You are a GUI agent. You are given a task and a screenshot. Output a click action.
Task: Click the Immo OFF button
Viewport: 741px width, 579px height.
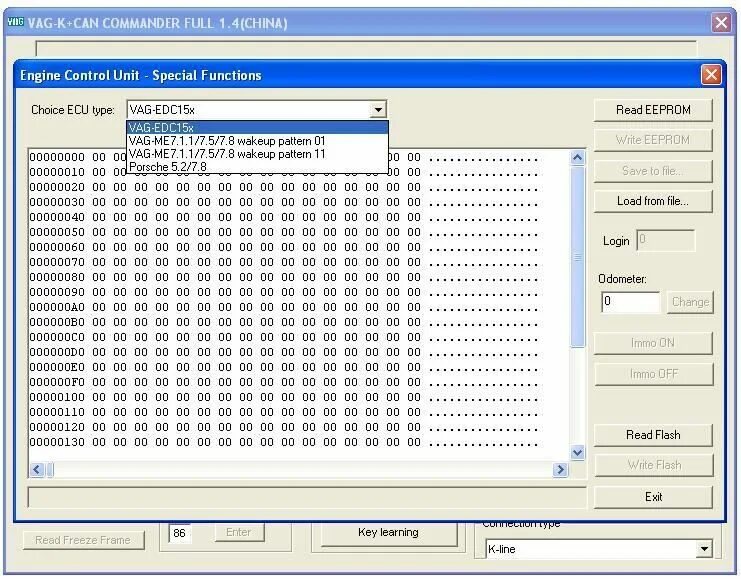coord(653,374)
